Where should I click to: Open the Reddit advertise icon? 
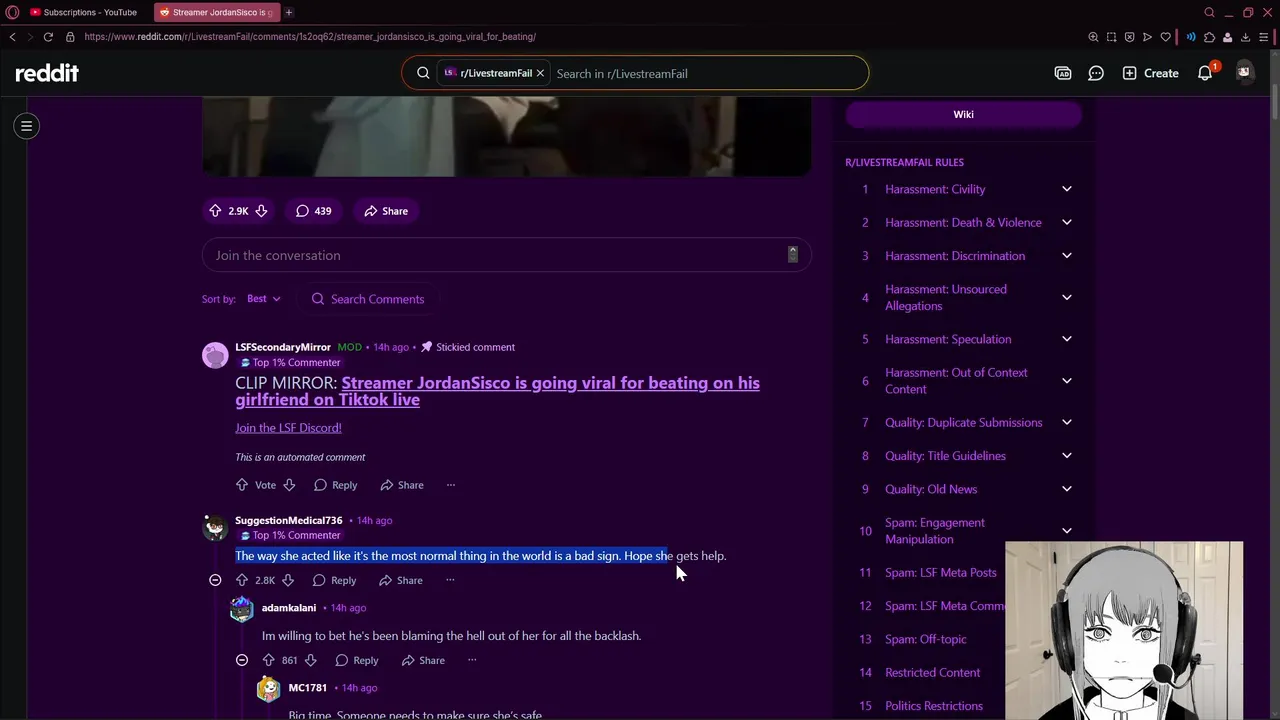coord(1063,73)
